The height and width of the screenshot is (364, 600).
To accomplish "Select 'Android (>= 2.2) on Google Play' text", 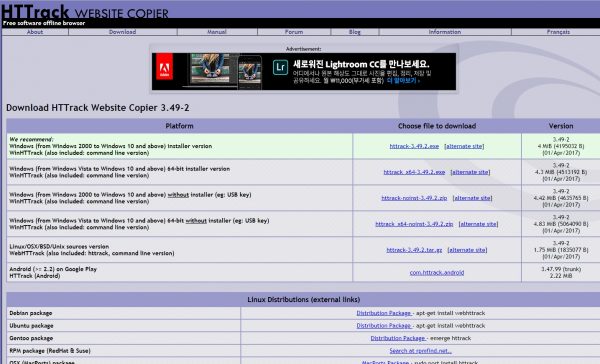I will [x=53, y=269].
